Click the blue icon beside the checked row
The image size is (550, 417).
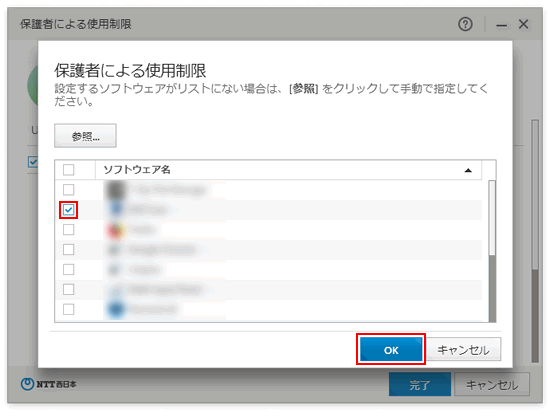(116, 210)
